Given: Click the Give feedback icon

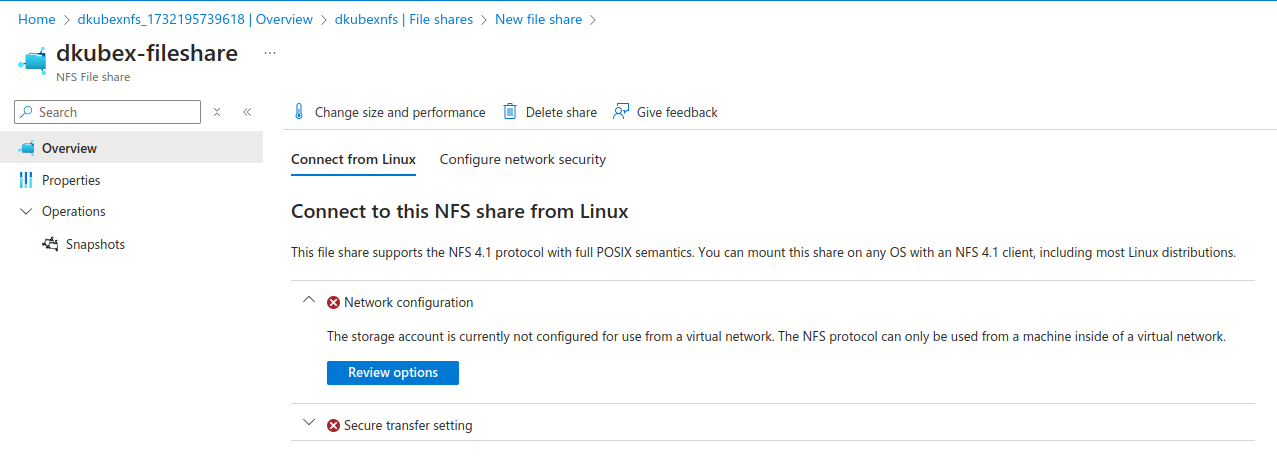Looking at the screenshot, I should 622,112.
